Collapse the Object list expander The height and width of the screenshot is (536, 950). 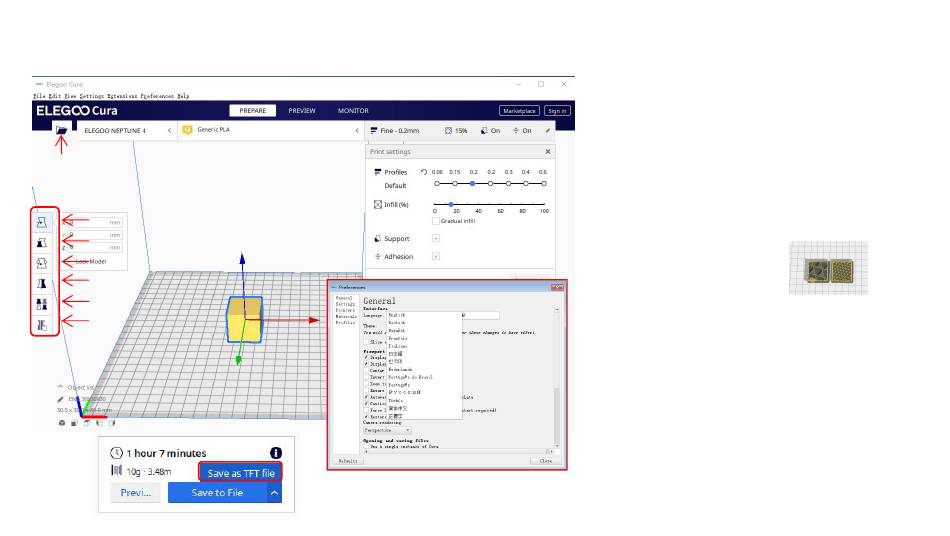click(60, 387)
